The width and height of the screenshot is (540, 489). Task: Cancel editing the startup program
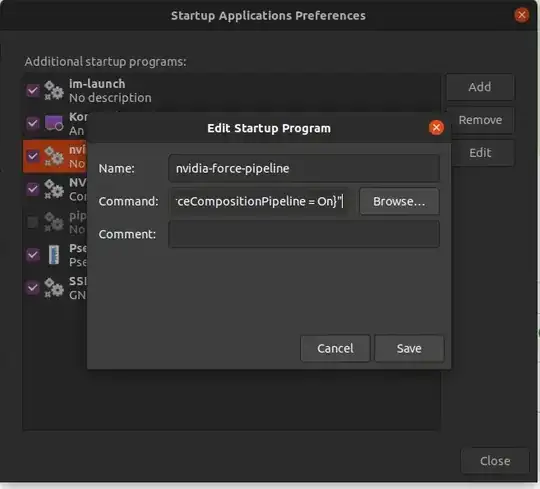tap(335, 348)
